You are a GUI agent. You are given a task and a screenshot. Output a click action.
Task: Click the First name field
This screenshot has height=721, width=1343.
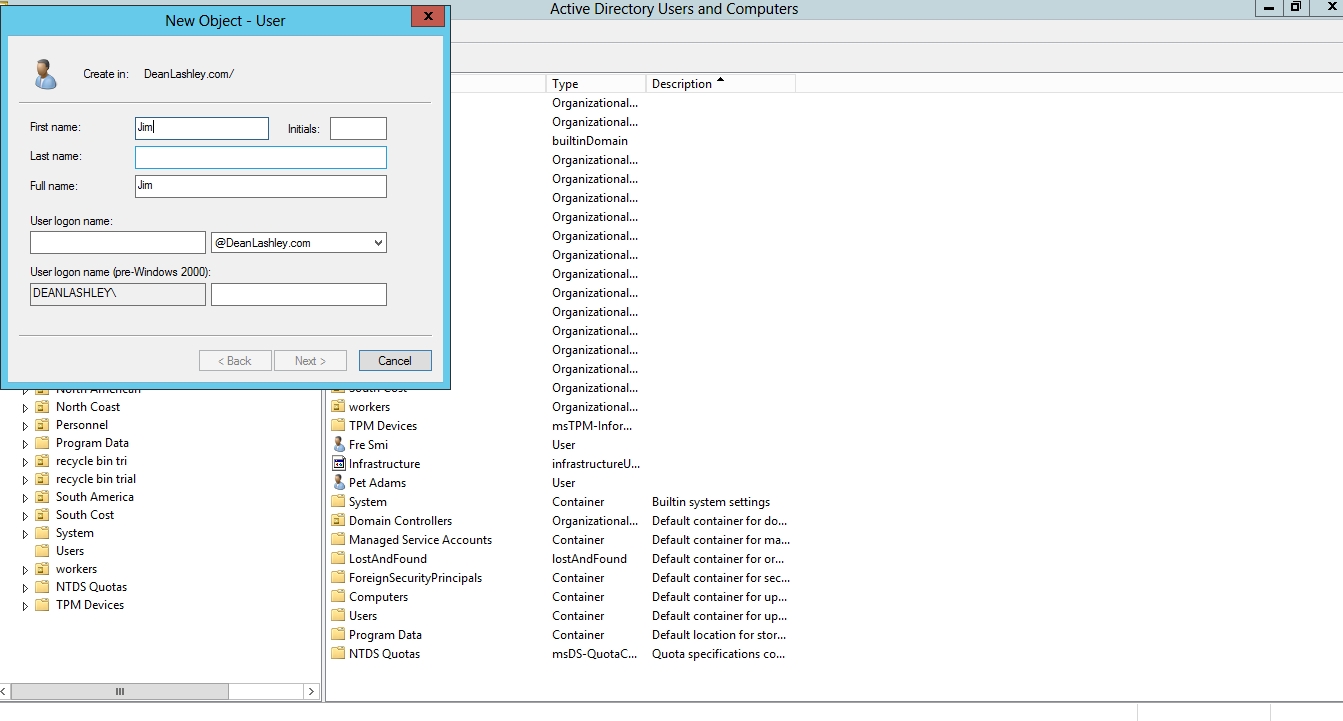point(202,128)
